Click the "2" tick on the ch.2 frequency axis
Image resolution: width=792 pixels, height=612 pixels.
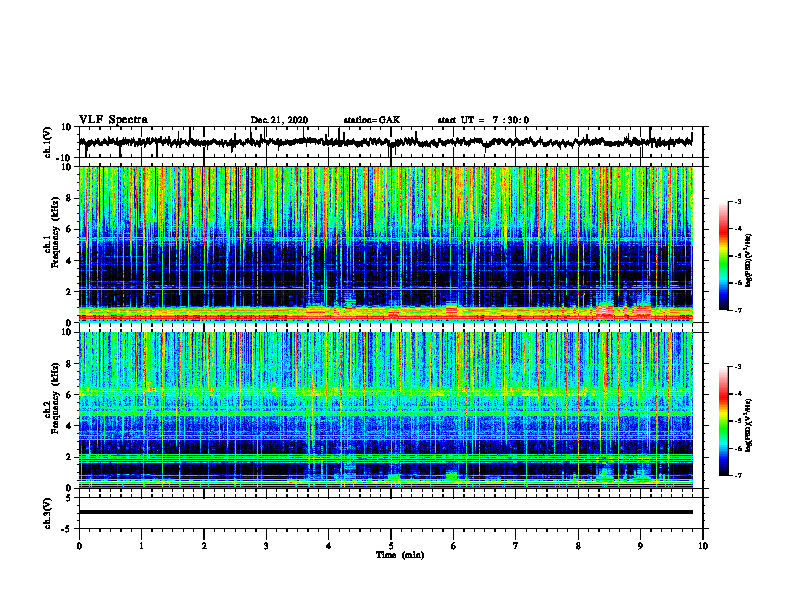coord(69,457)
